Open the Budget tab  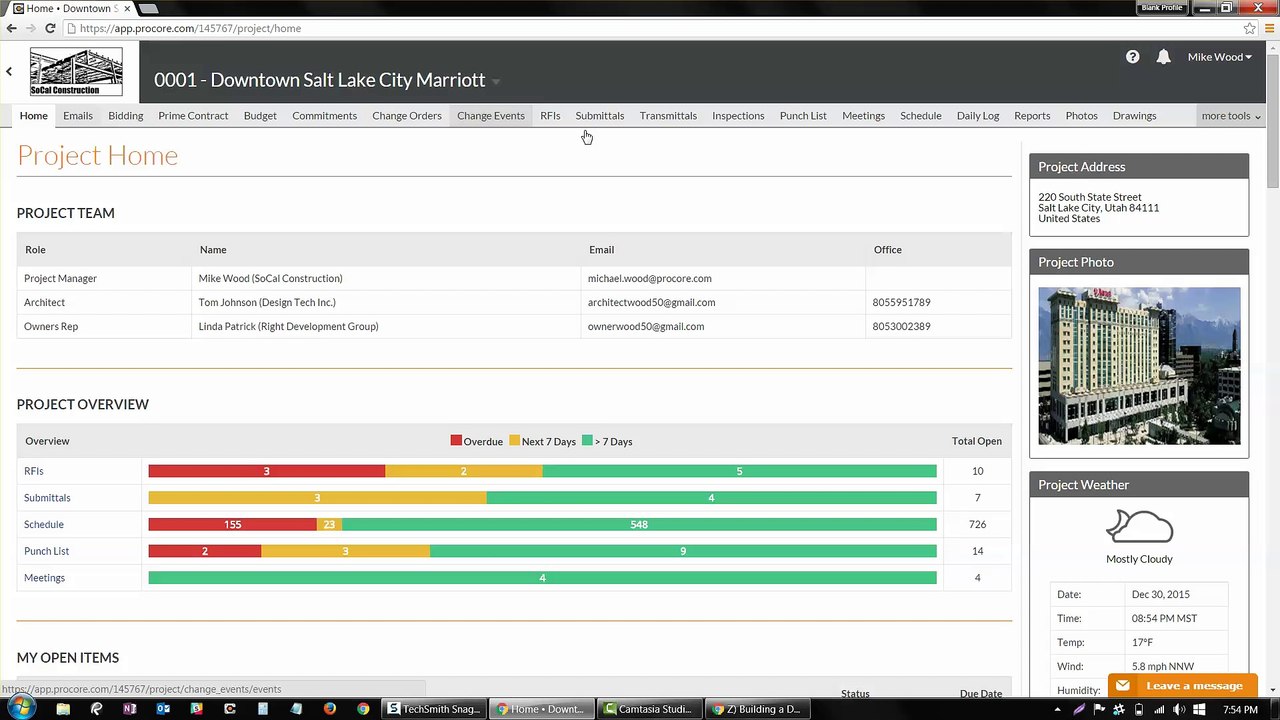click(x=260, y=116)
